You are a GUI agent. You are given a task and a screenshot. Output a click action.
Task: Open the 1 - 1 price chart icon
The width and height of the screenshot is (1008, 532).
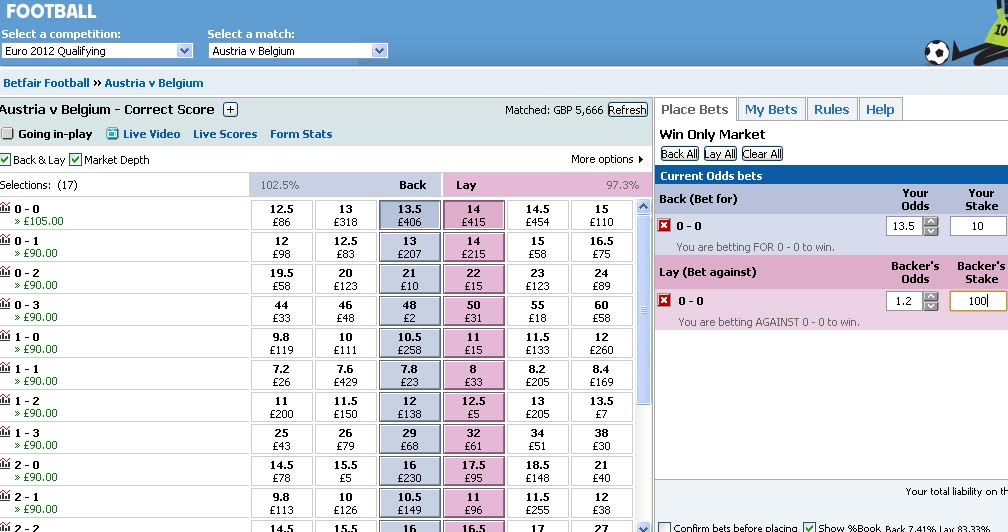5,368
